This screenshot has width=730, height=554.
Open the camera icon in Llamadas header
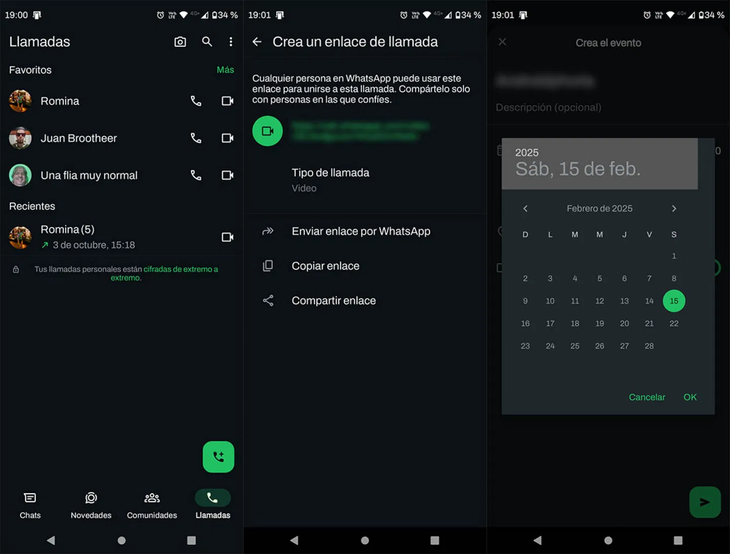pyautogui.click(x=180, y=42)
